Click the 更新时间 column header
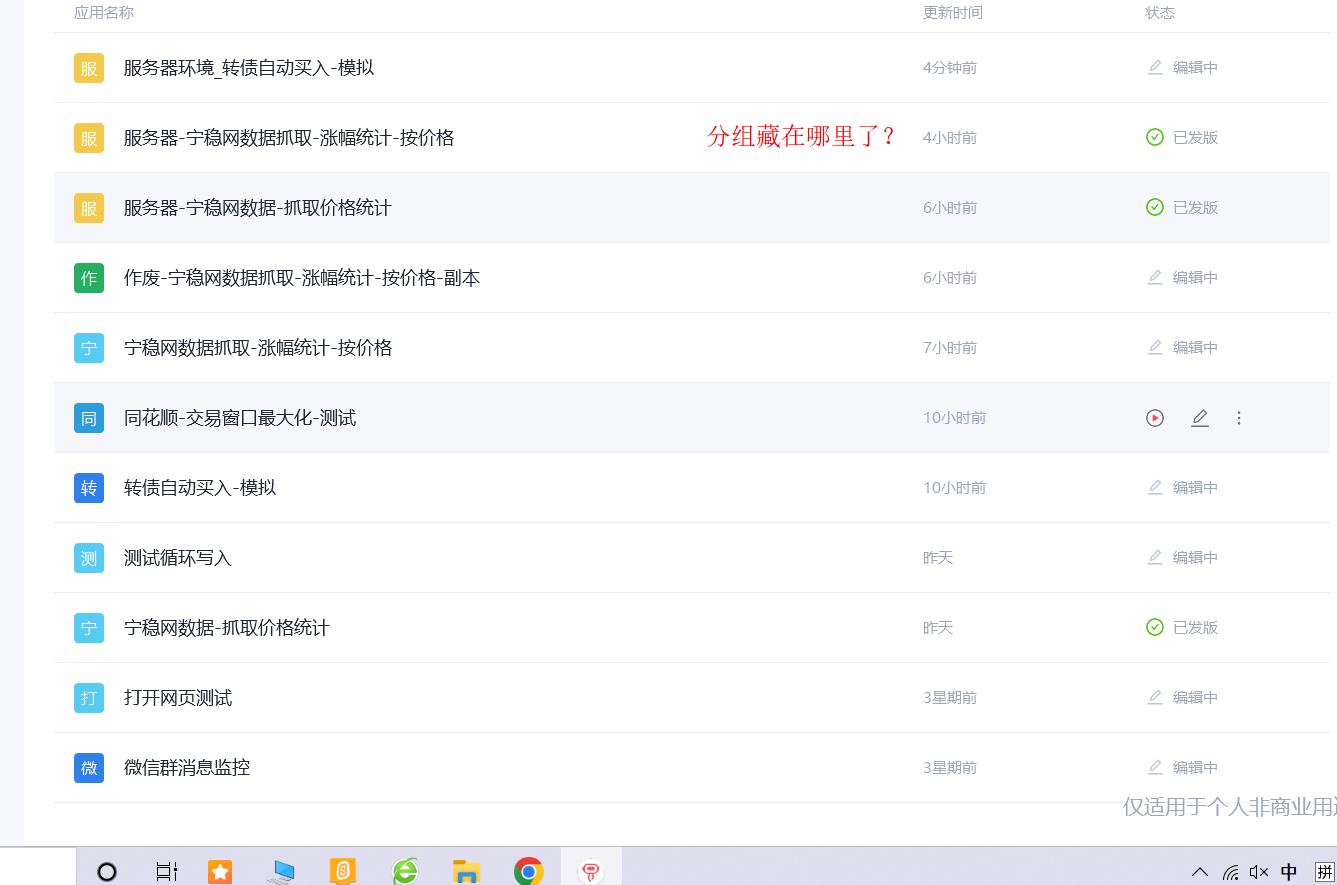This screenshot has height=885, width=1337. point(953,13)
